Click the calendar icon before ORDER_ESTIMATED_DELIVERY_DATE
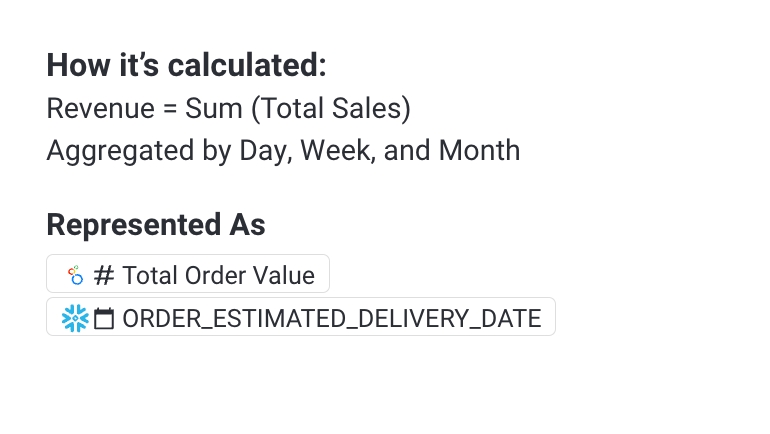Image resolution: width=770 pixels, height=434 pixels. [104, 319]
